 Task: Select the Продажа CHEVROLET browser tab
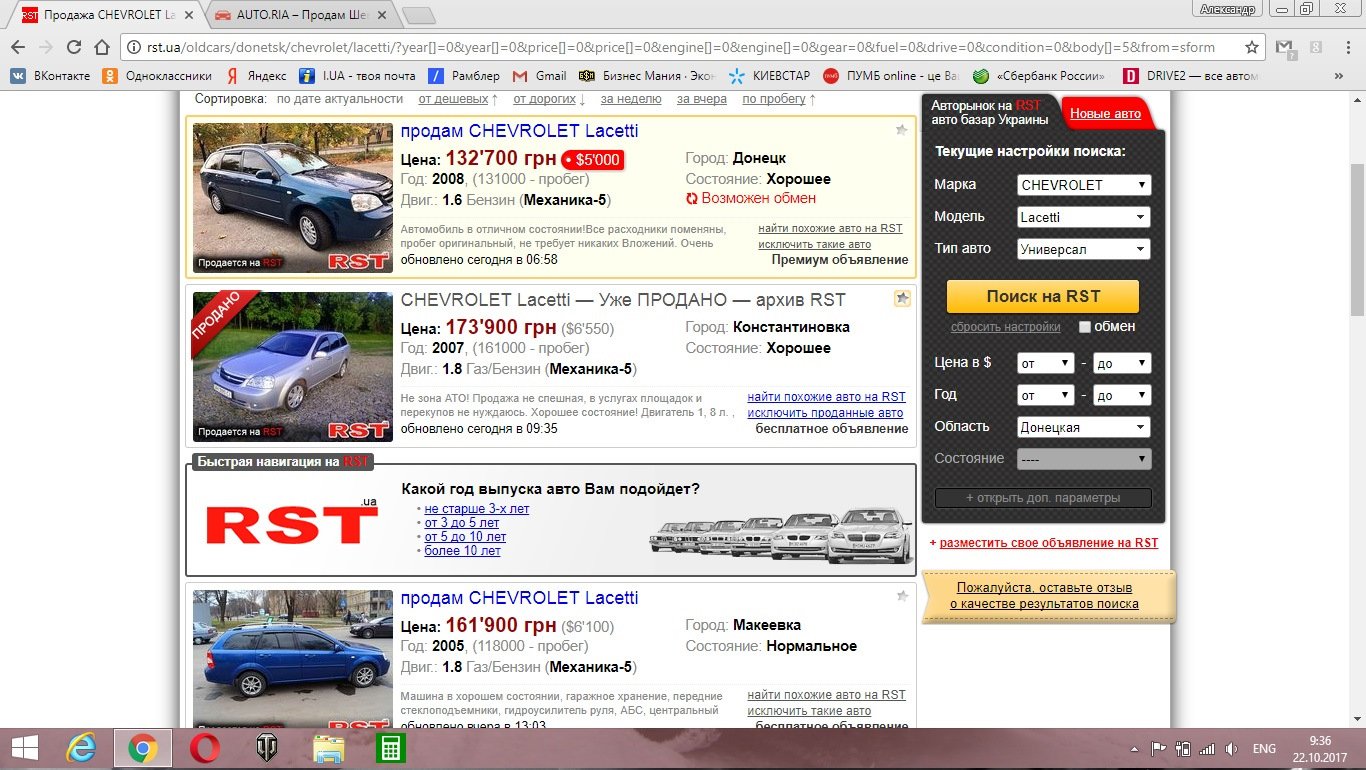(x=106, y=15)
